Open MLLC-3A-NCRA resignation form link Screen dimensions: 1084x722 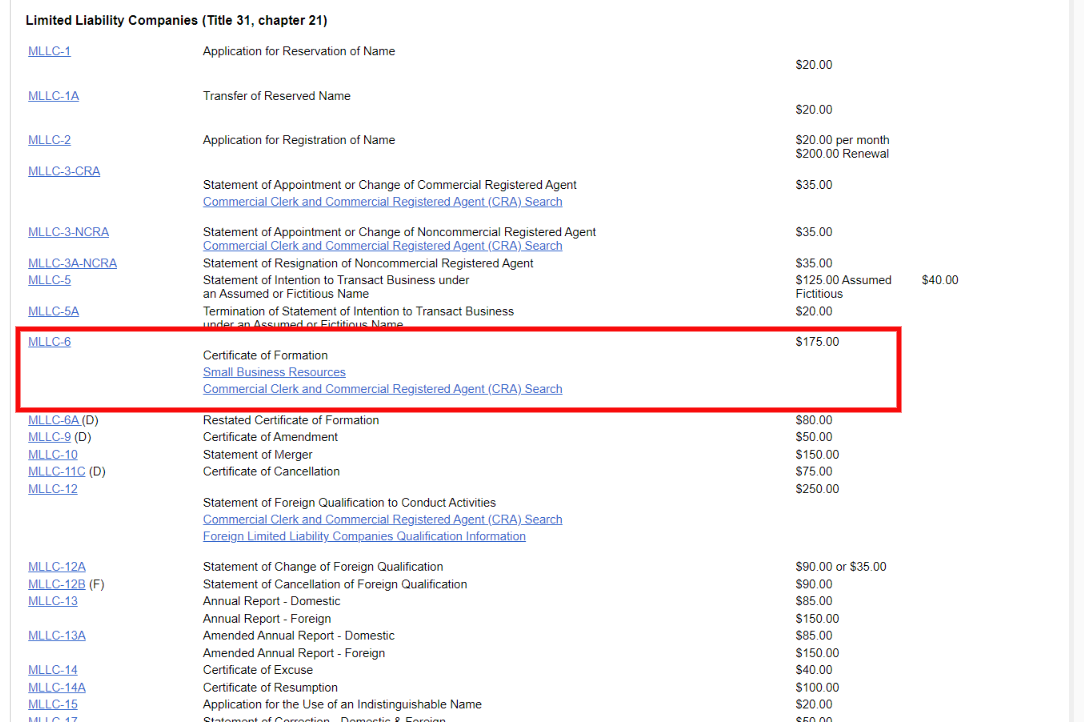pyautogui.click(x=72, y=263)
